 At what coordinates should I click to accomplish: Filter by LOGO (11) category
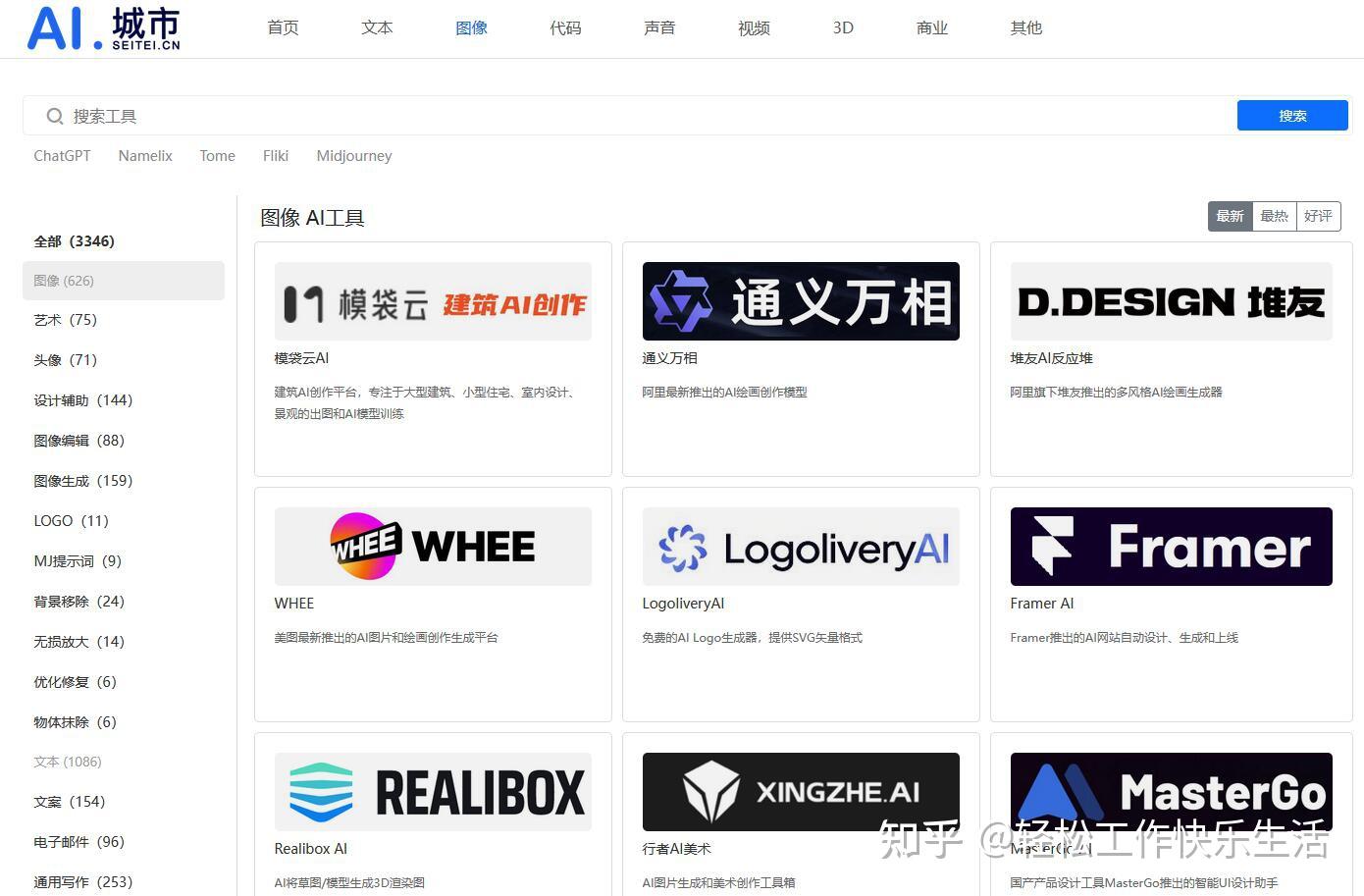(x=72, y=521)
